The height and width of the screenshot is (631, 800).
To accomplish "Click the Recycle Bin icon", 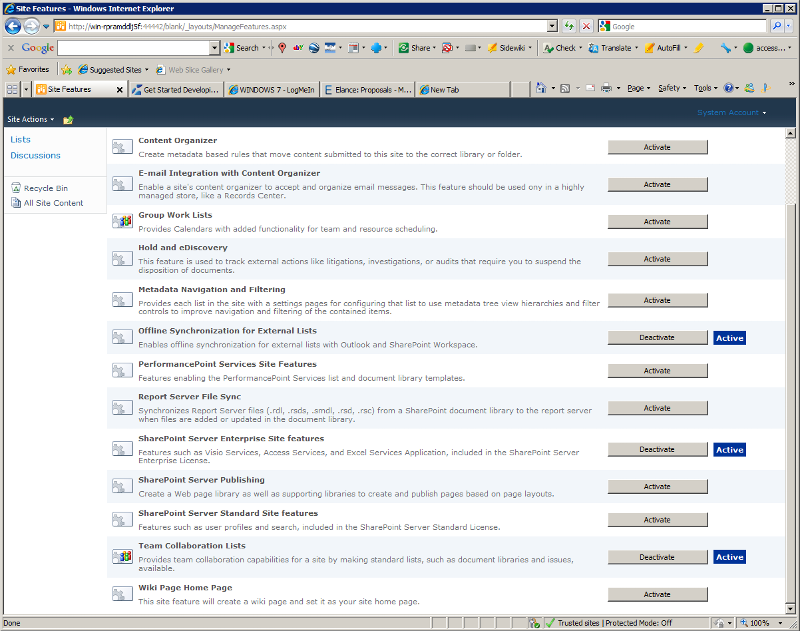I will tap(16, 188).
